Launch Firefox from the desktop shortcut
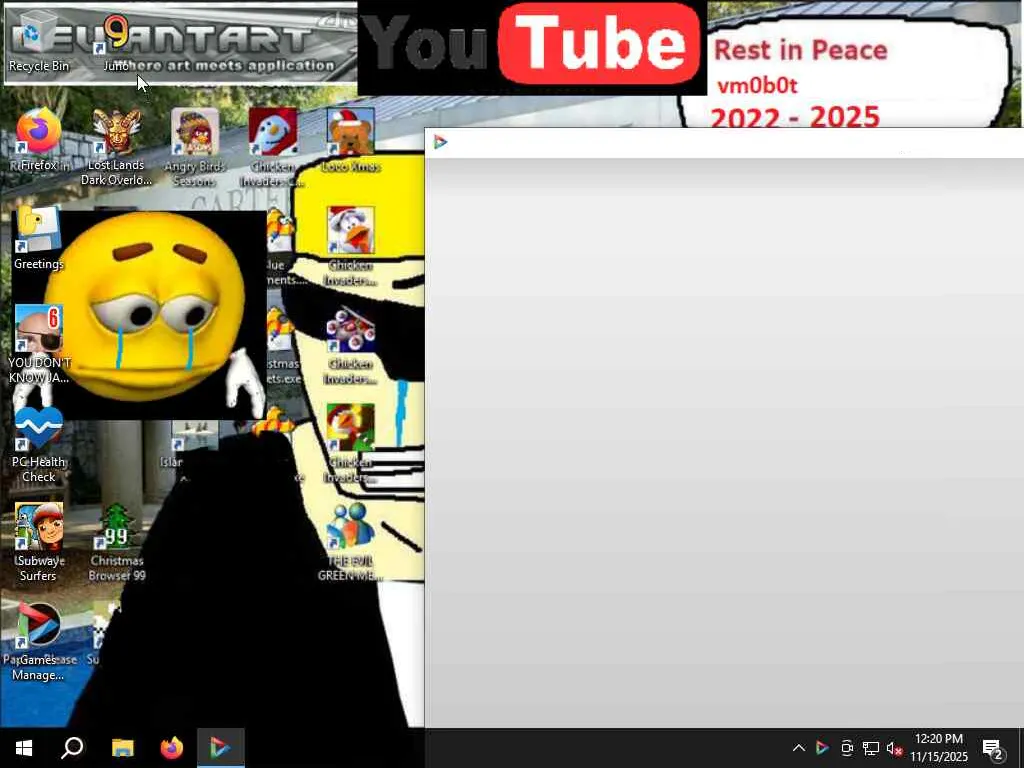 (39, 140)
